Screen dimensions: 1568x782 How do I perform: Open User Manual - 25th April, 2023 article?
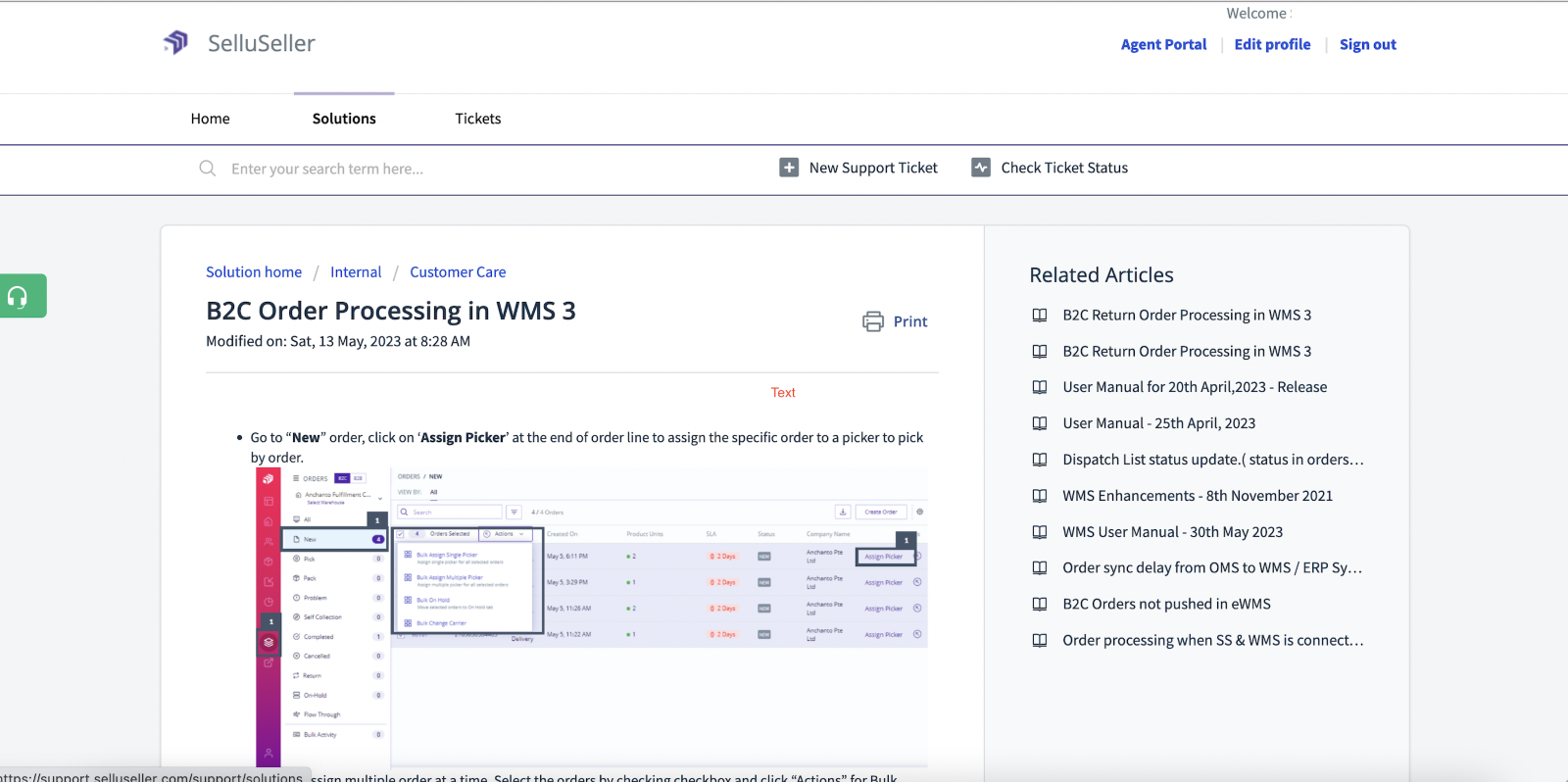[1159, 423]
